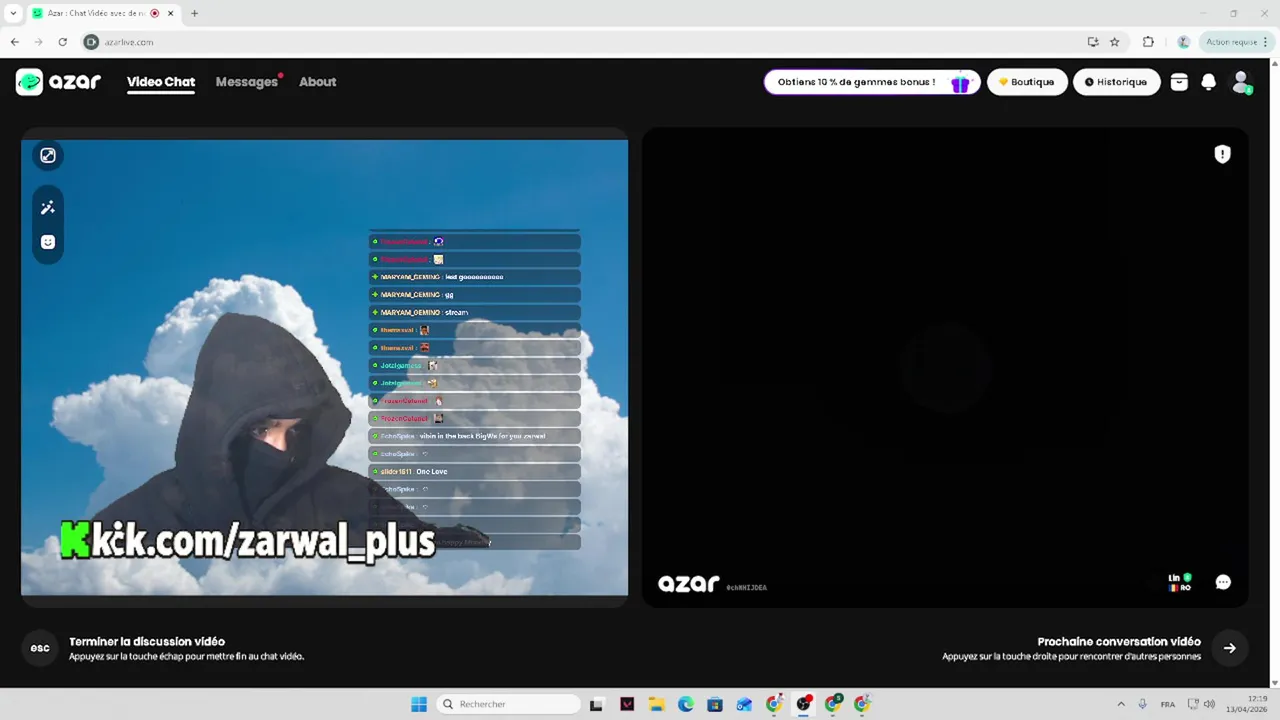Close the Azar browser tab
Image resolution: width=1280 pixels, height=720 pixels.
tap(171, 14)
